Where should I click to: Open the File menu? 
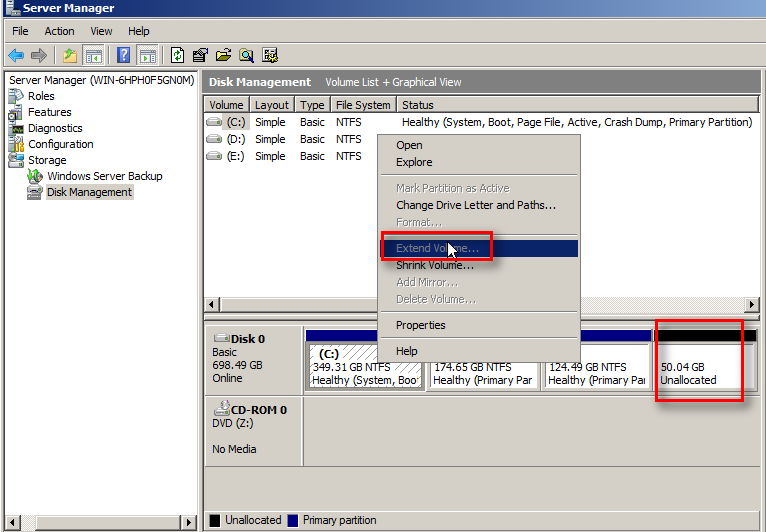pyautogui.click(x=20, y=31)
